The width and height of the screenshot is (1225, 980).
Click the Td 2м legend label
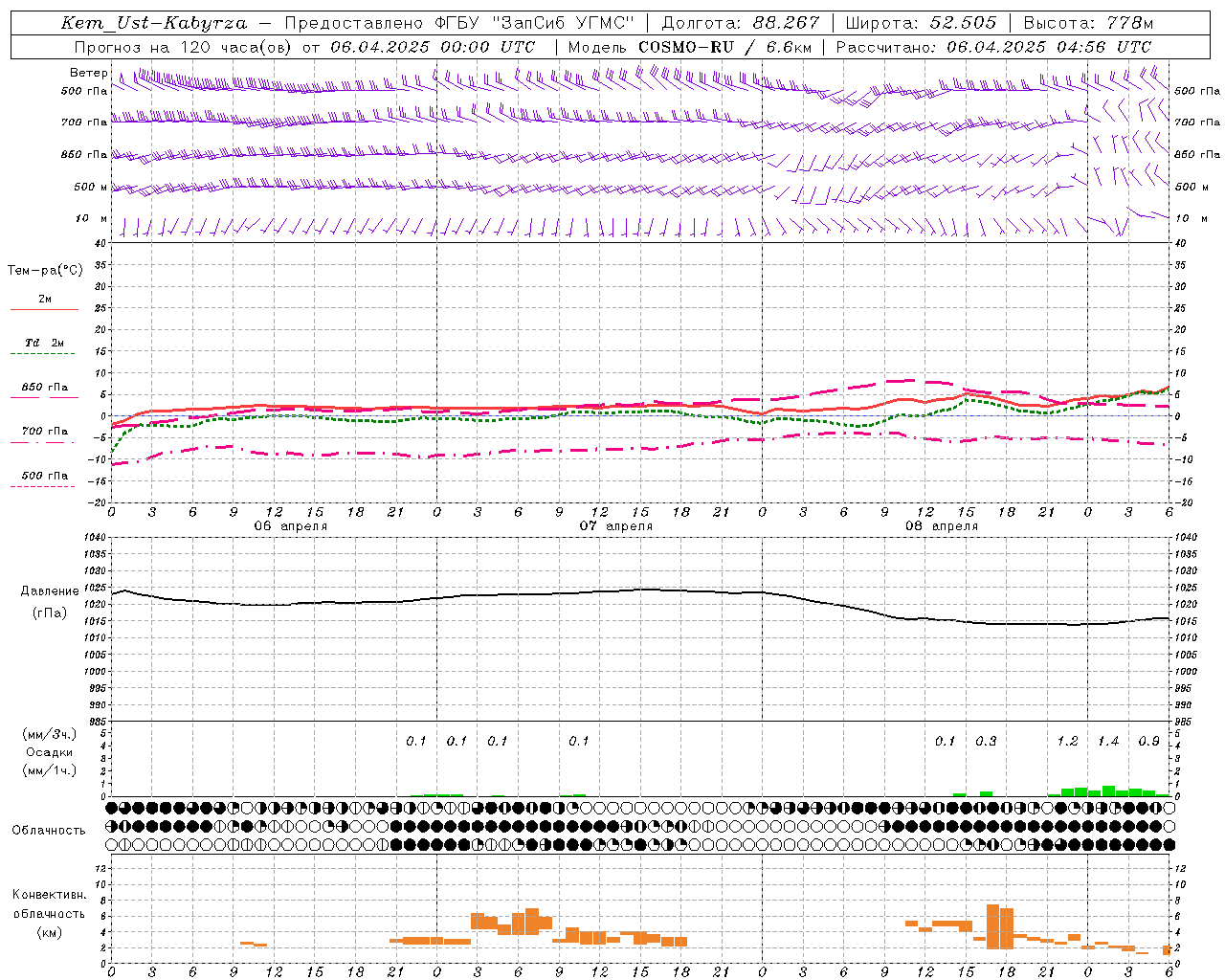44,343
